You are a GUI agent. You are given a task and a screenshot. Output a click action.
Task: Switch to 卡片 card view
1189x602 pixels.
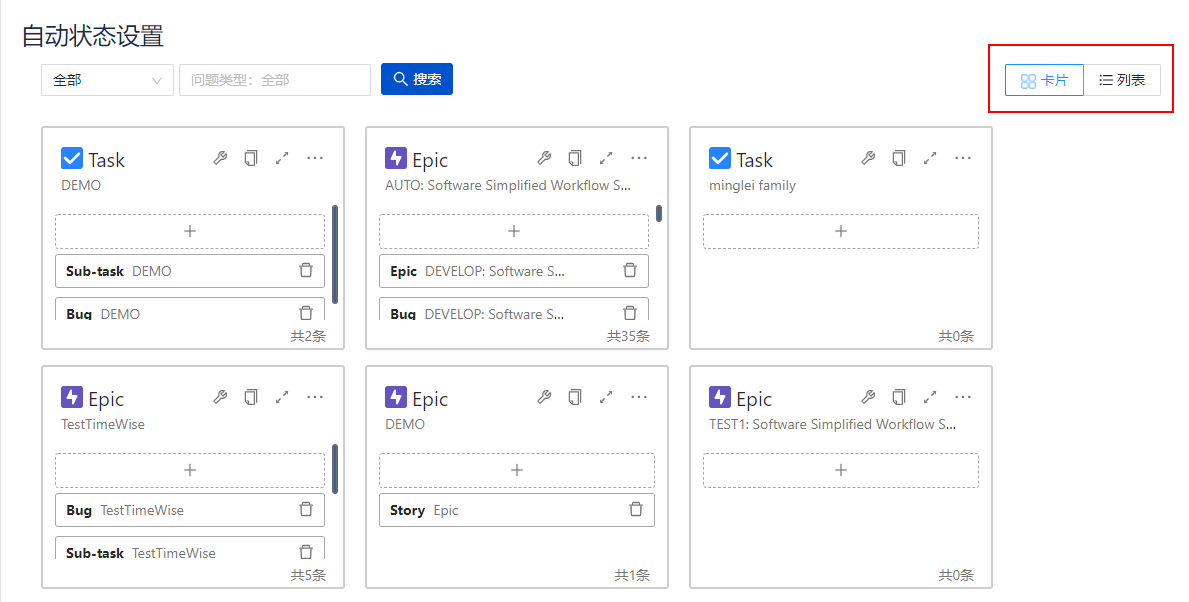[x=1044, y=80]
